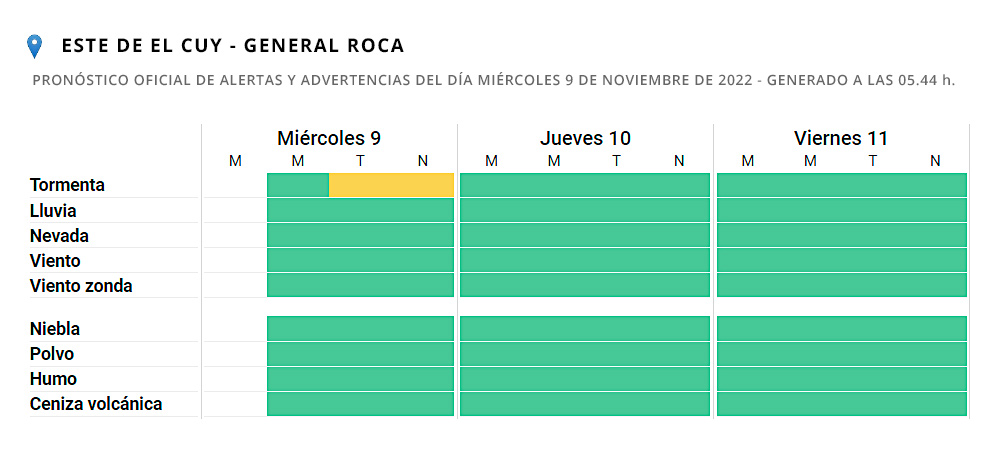Click the Viento zonda row label

[x=82, y=286]
